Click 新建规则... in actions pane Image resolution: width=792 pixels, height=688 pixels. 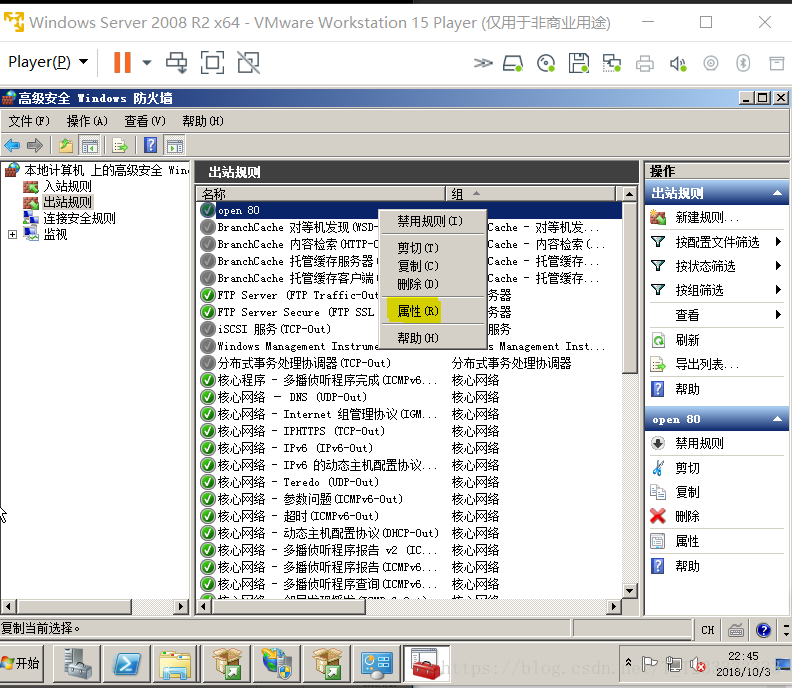point(707,218)
